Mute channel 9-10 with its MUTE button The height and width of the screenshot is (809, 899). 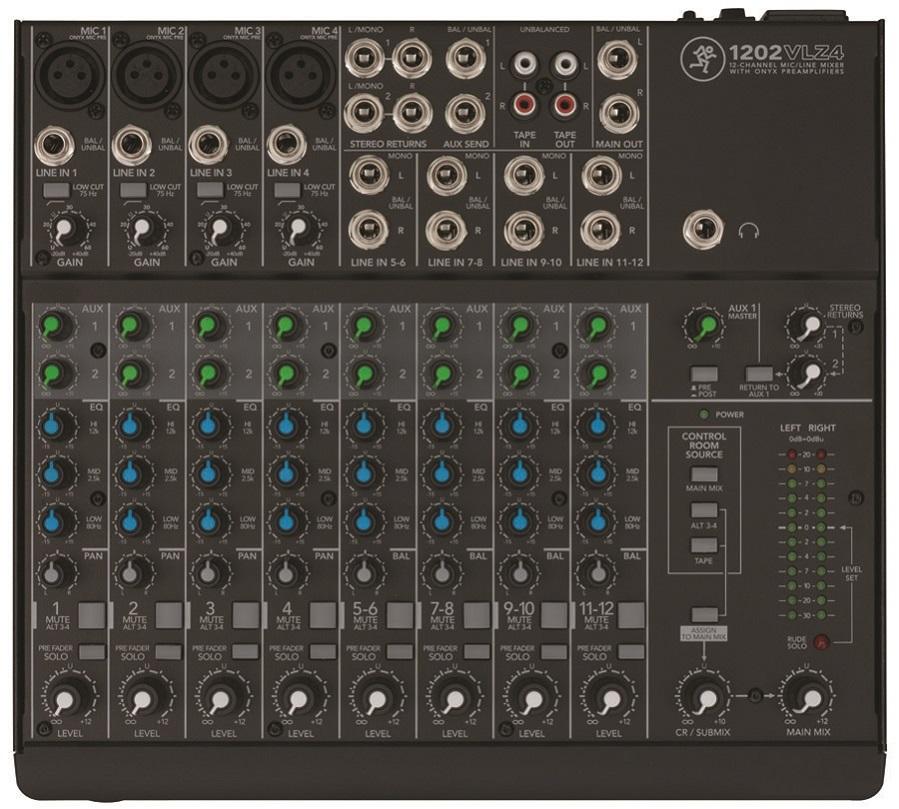tap(554, 615)
